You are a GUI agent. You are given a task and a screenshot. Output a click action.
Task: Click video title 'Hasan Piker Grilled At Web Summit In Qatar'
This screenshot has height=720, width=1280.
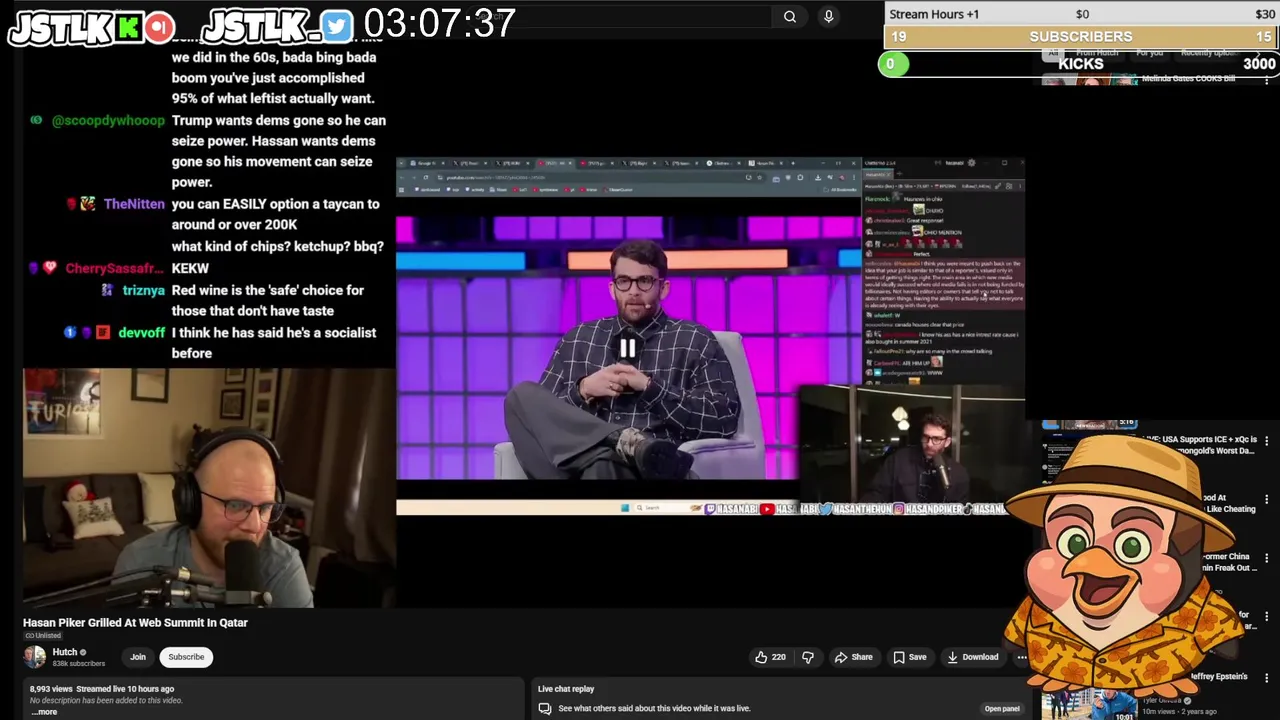[135, 622]
